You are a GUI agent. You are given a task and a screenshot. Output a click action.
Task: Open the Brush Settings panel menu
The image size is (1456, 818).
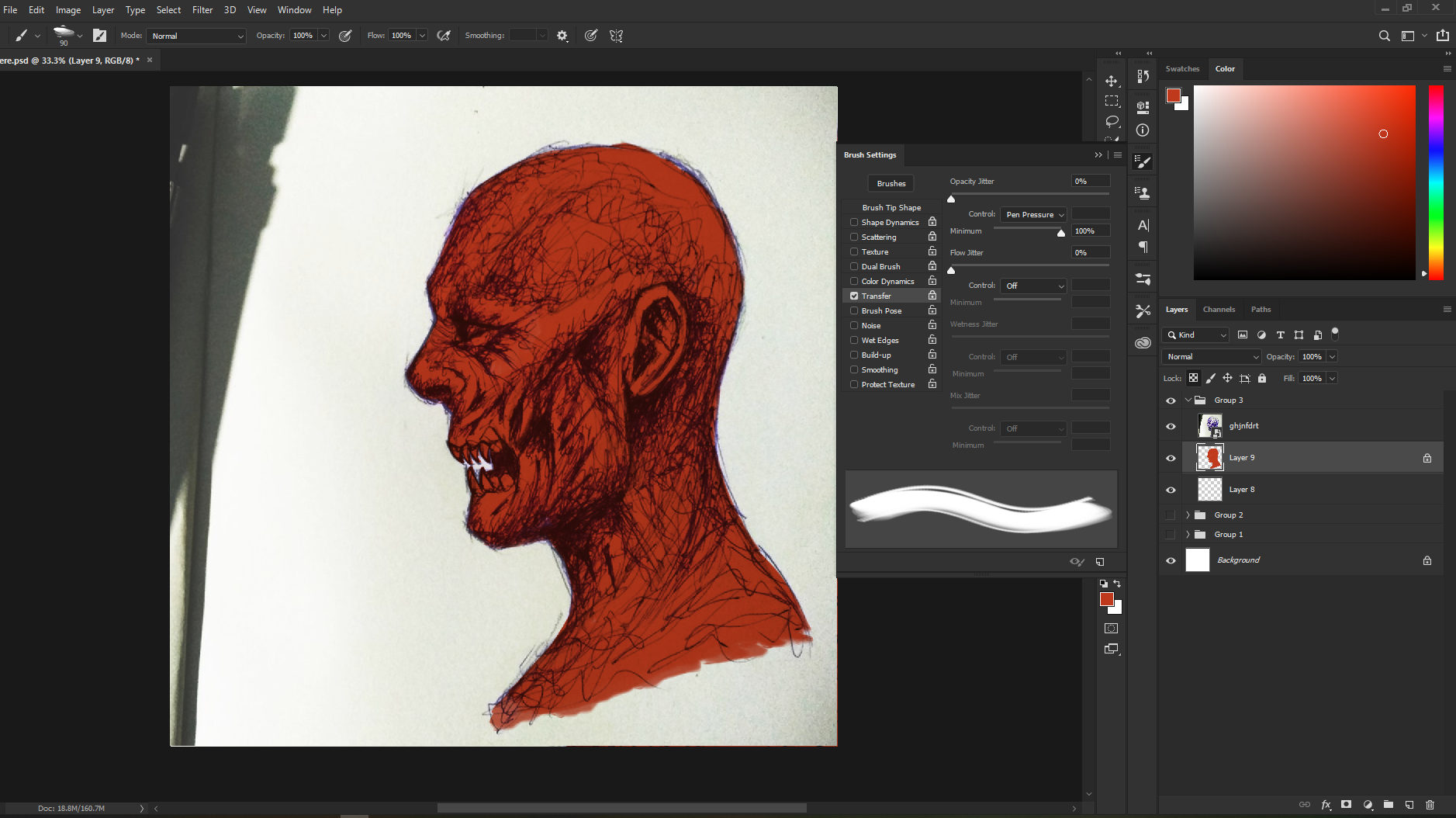[1118, 155]
